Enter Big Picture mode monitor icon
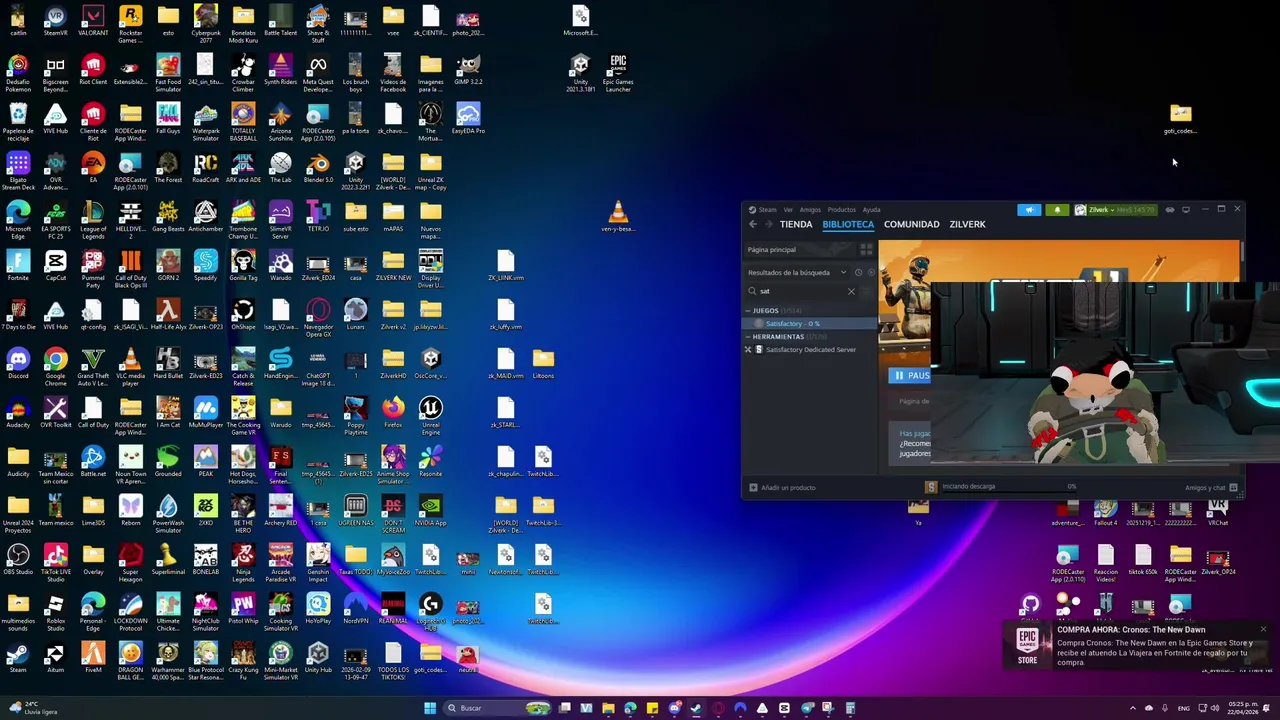Screen dimensions: 1280x720 [1186, 210]
